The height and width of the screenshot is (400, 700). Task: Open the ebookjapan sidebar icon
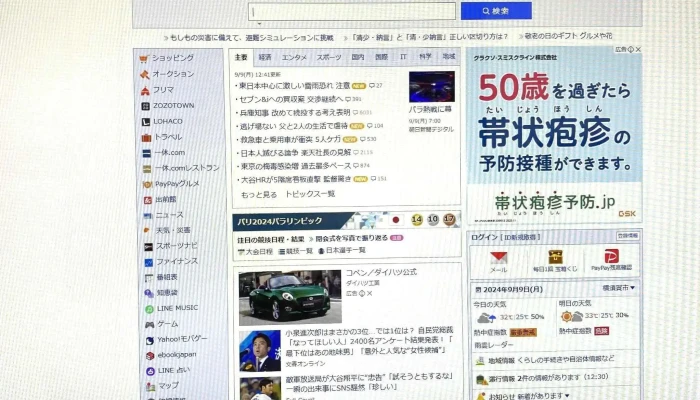coord(150,356)
